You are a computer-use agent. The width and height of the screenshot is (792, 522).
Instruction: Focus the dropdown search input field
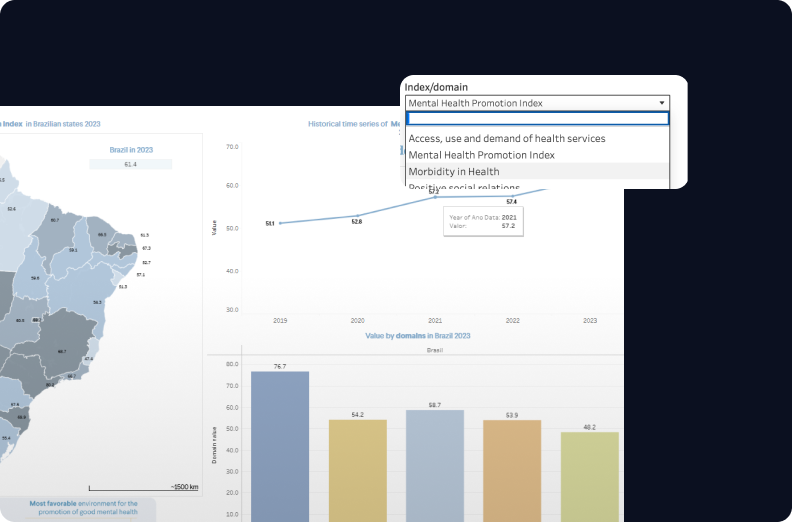click(537, 118)
